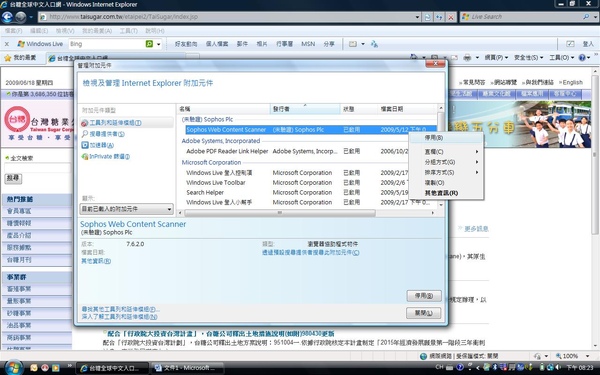Click the IE back navigation arrow
The image size is (600, 375).
[x=7, y=17]
